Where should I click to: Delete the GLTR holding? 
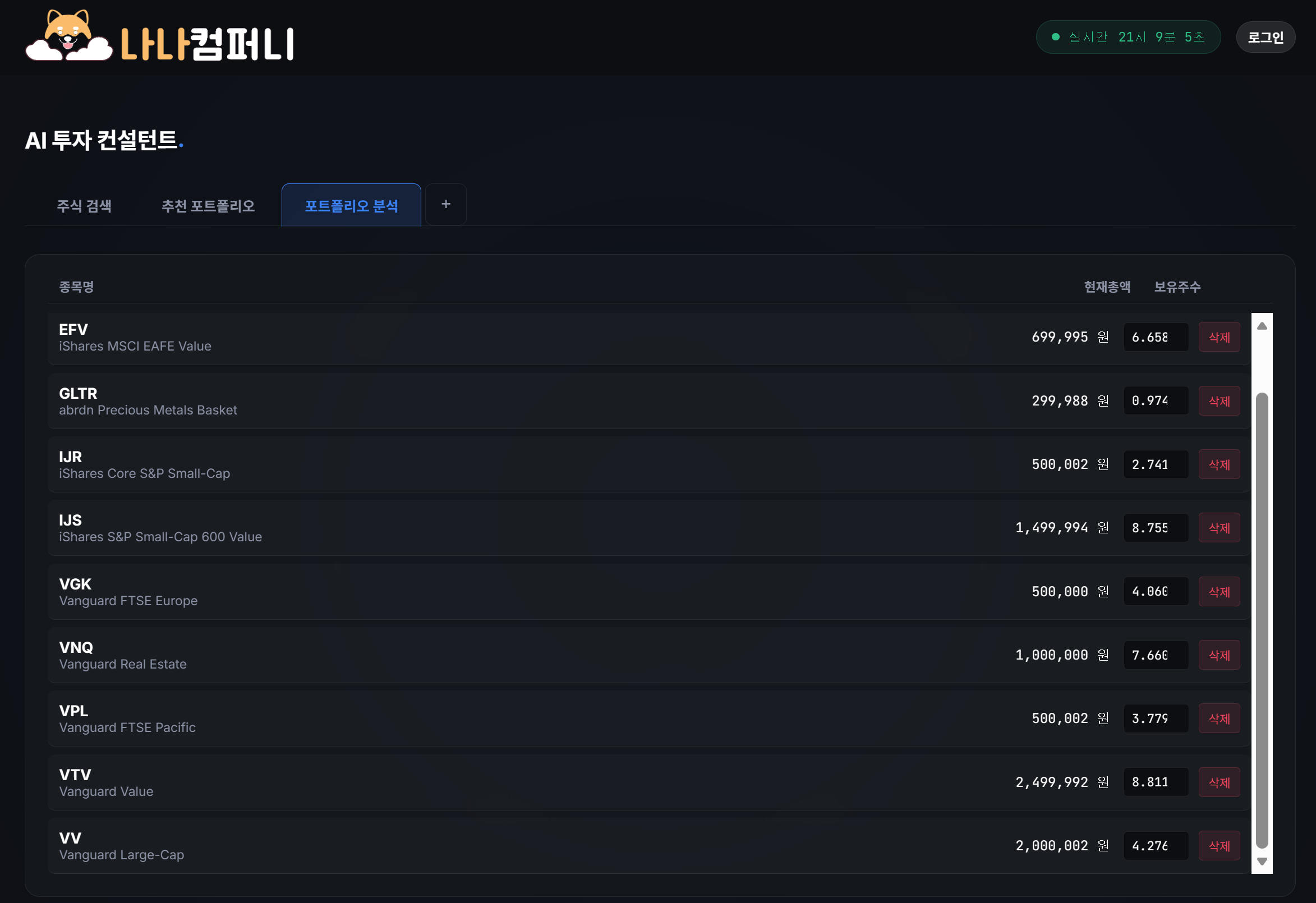[1218, 401]
